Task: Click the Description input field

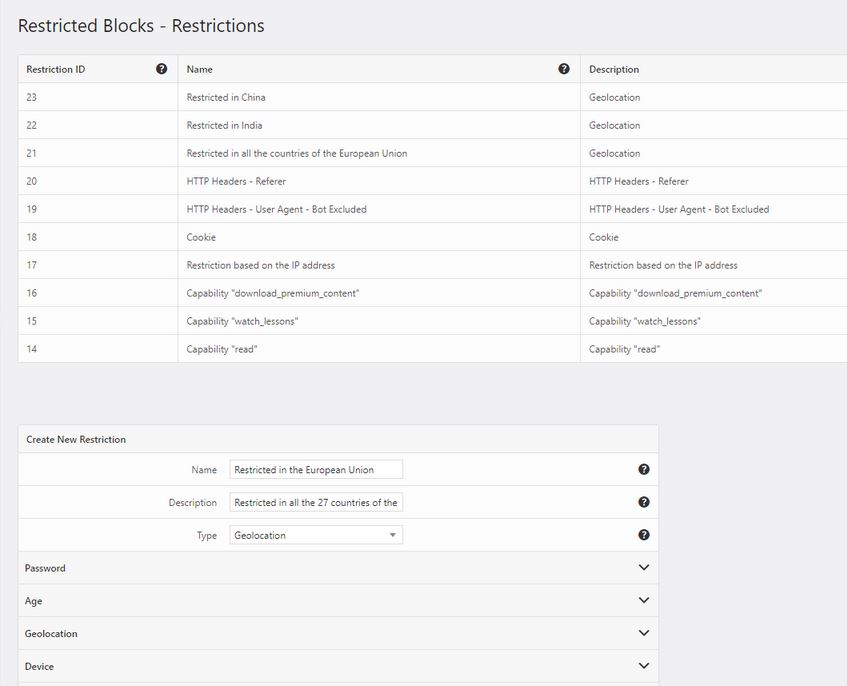Action: coord(316,502)
